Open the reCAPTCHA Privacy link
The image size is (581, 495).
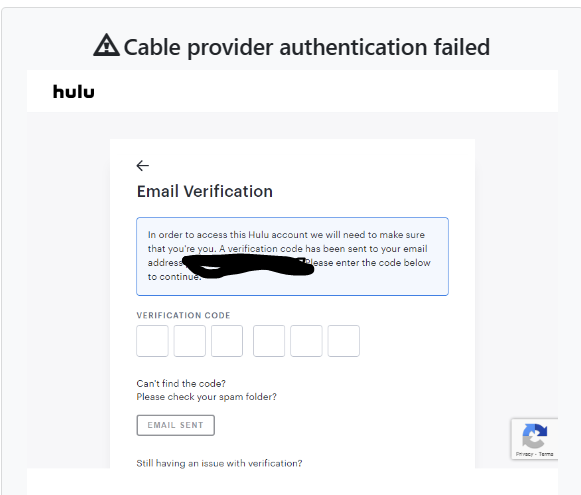point(524,454)
